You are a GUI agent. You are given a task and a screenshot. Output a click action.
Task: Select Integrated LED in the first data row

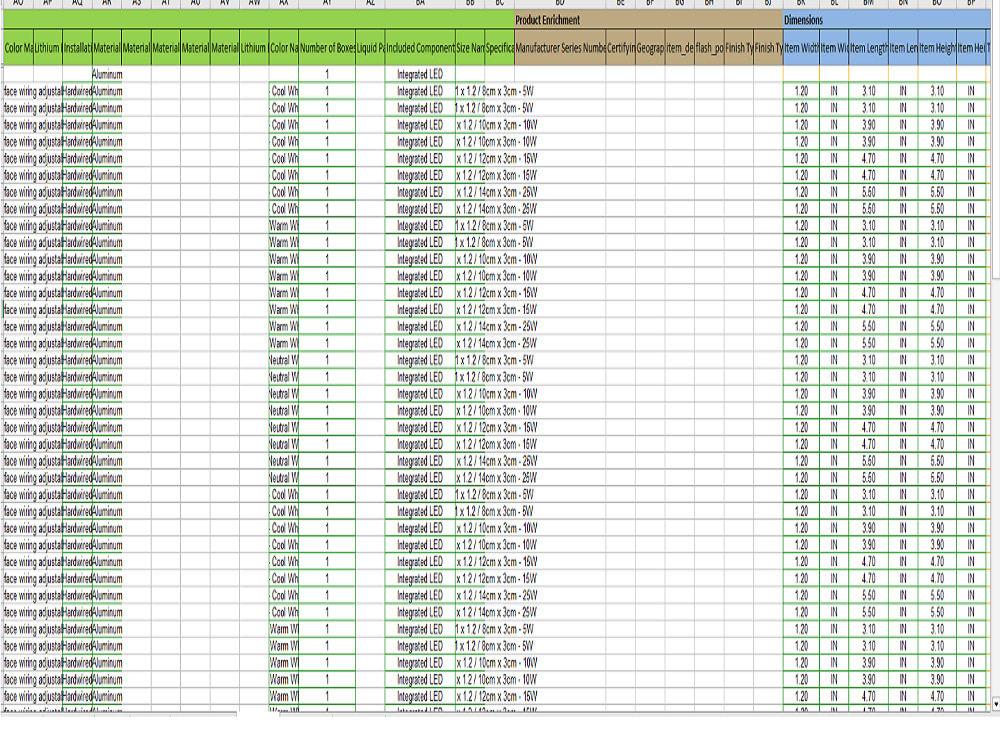click(420, 74)
